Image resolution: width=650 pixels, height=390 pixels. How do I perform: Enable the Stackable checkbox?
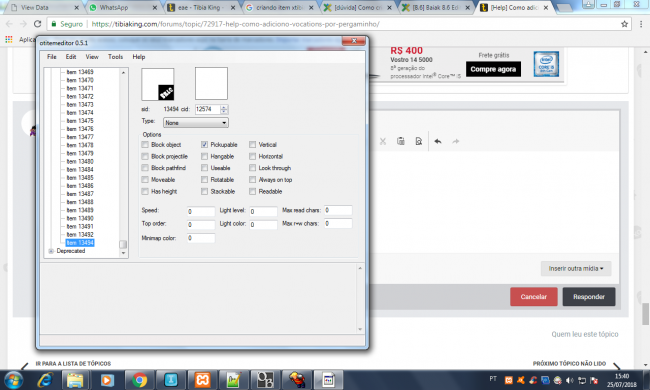204,191
